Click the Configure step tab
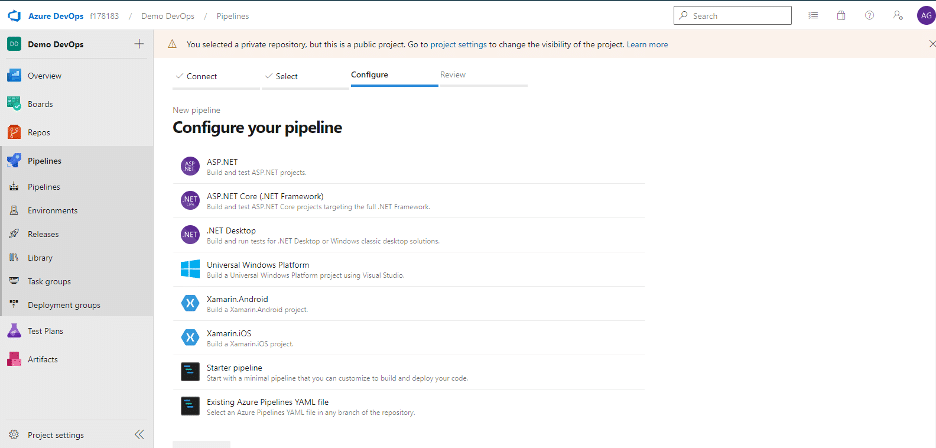Viewport: 936px width, 448px height. click(395, 76)
